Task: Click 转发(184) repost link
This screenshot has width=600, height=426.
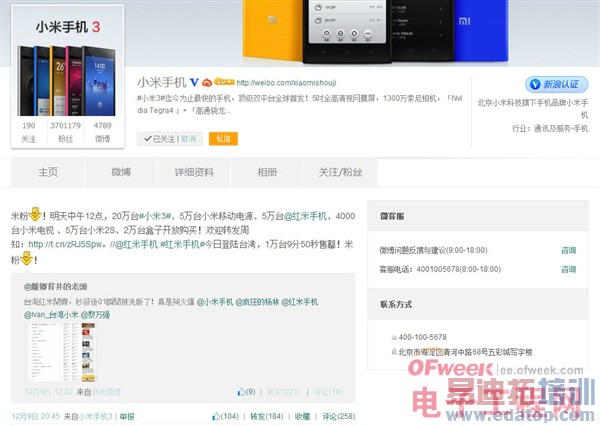Action: pos(267,416)
